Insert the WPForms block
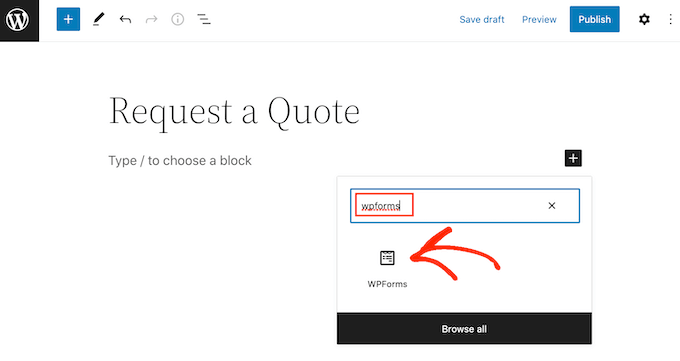Screen dimensions: 680x361 point(387,269)
